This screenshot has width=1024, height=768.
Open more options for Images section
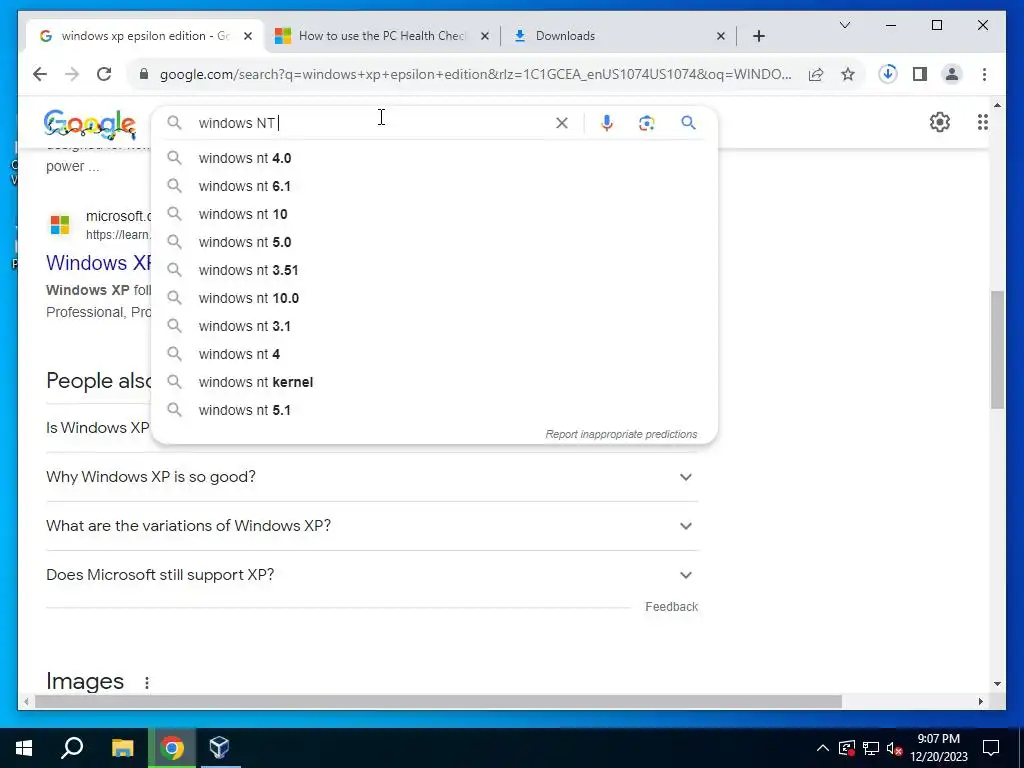click(x=147, y=682)
